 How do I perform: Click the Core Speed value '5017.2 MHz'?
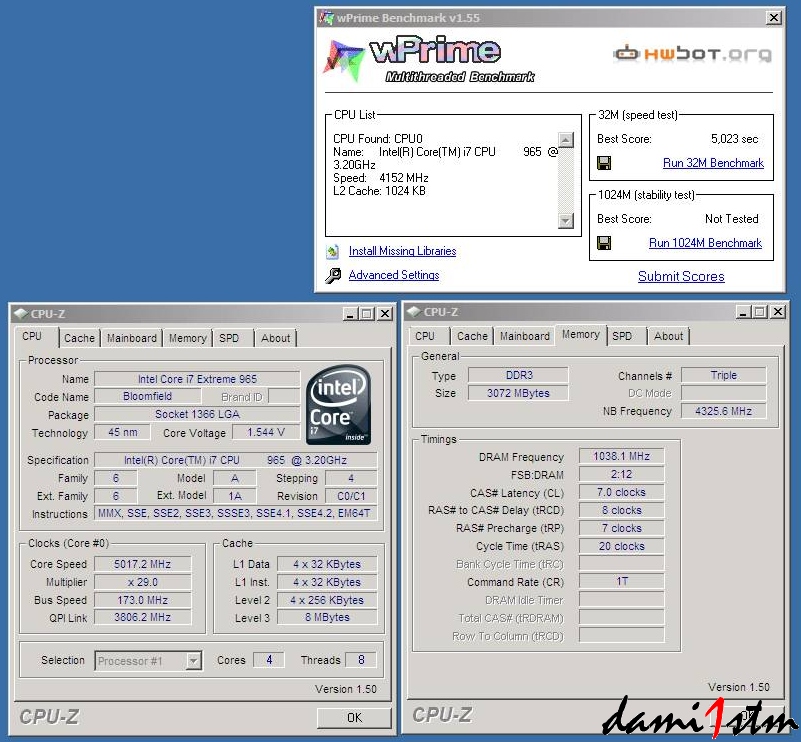point(143,564)
